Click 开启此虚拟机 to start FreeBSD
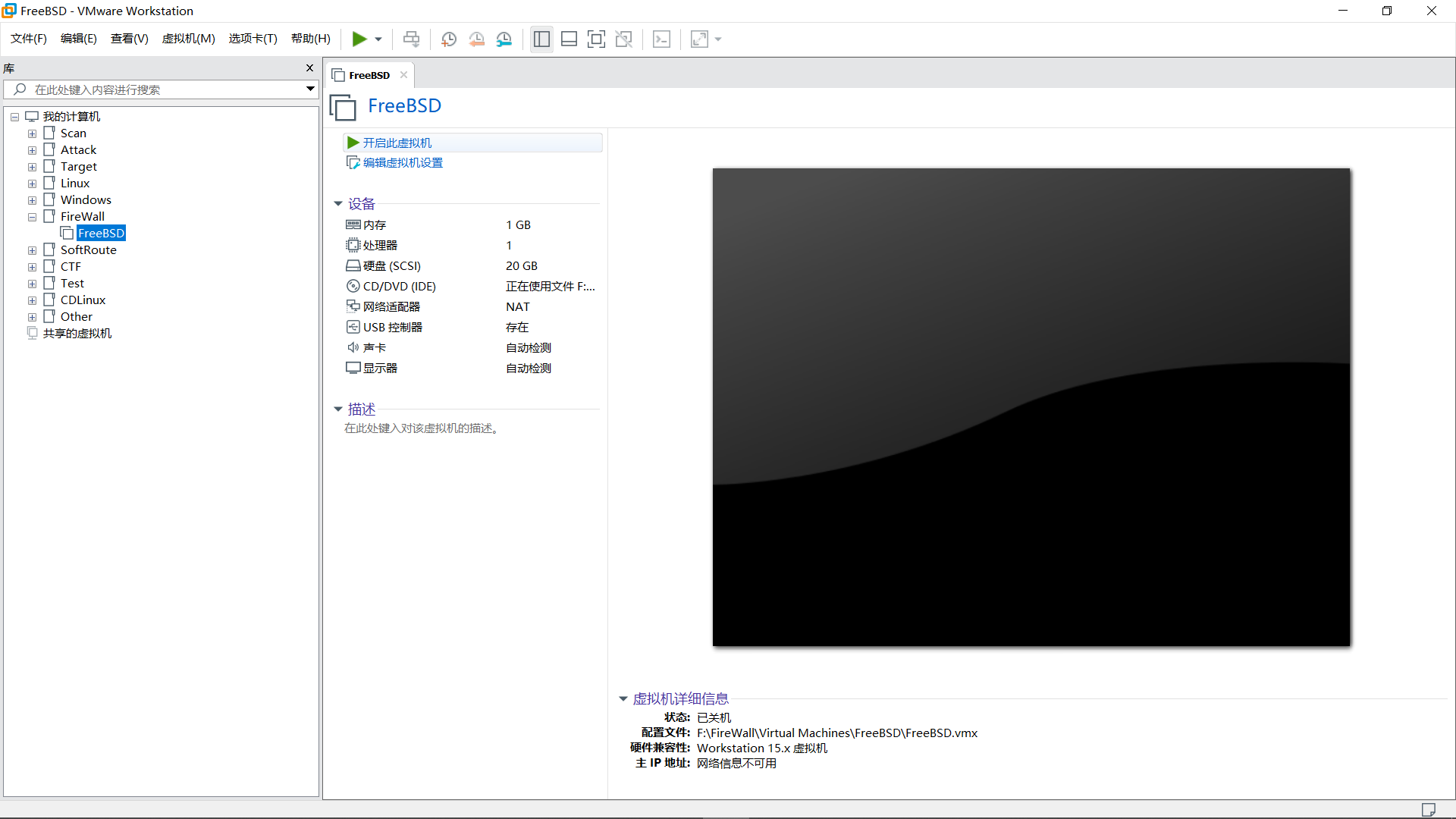This screenshot has height=819, width=1456. point(398,143)
